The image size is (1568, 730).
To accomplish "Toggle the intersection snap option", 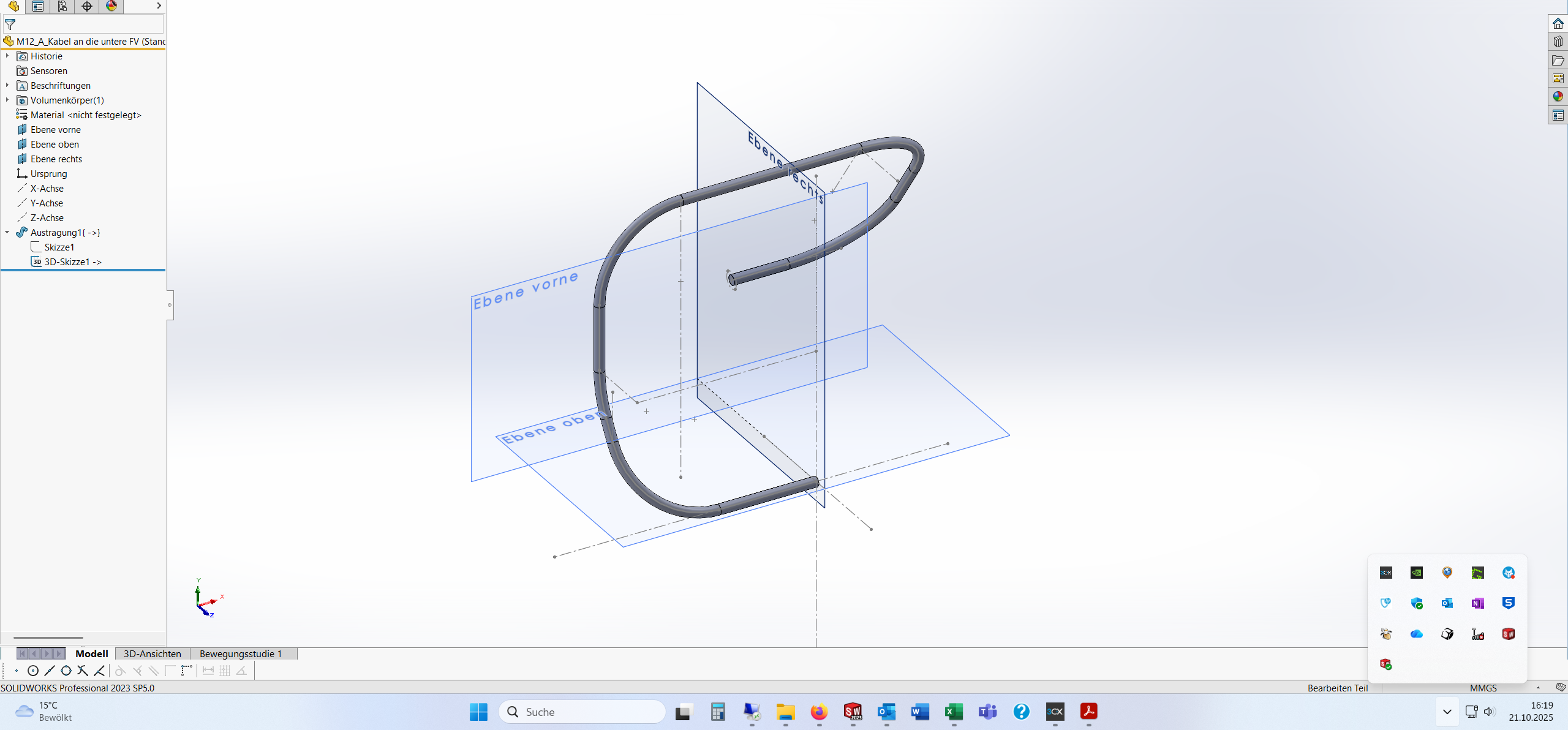I will tap(83, 671).
